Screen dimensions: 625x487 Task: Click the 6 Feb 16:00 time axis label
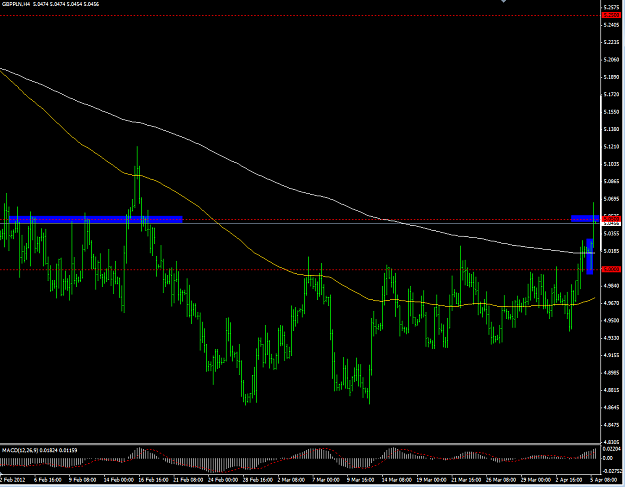pyautogui.click(x=48, y=480)
